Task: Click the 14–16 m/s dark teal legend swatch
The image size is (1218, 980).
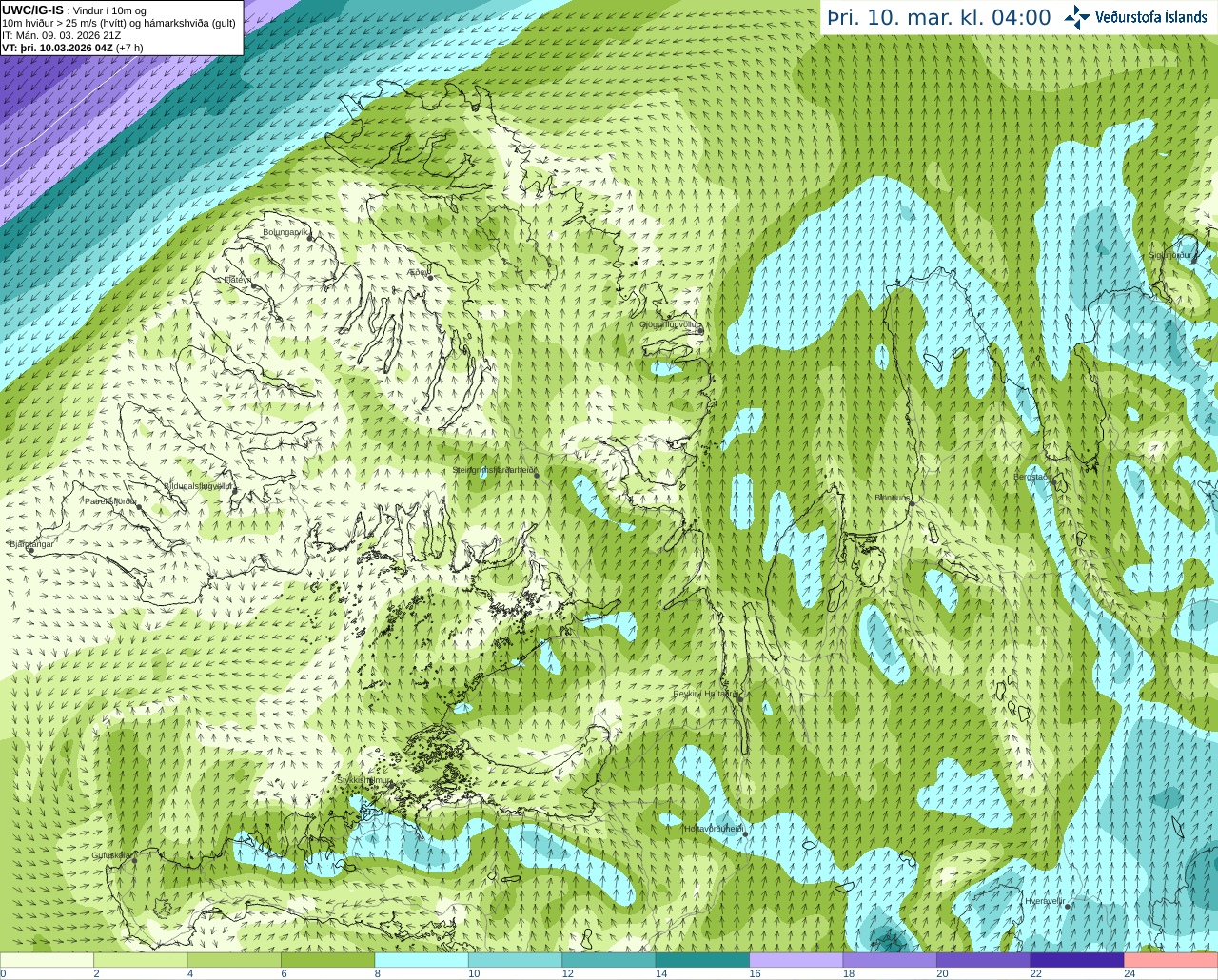Action: tap(702, 960)
